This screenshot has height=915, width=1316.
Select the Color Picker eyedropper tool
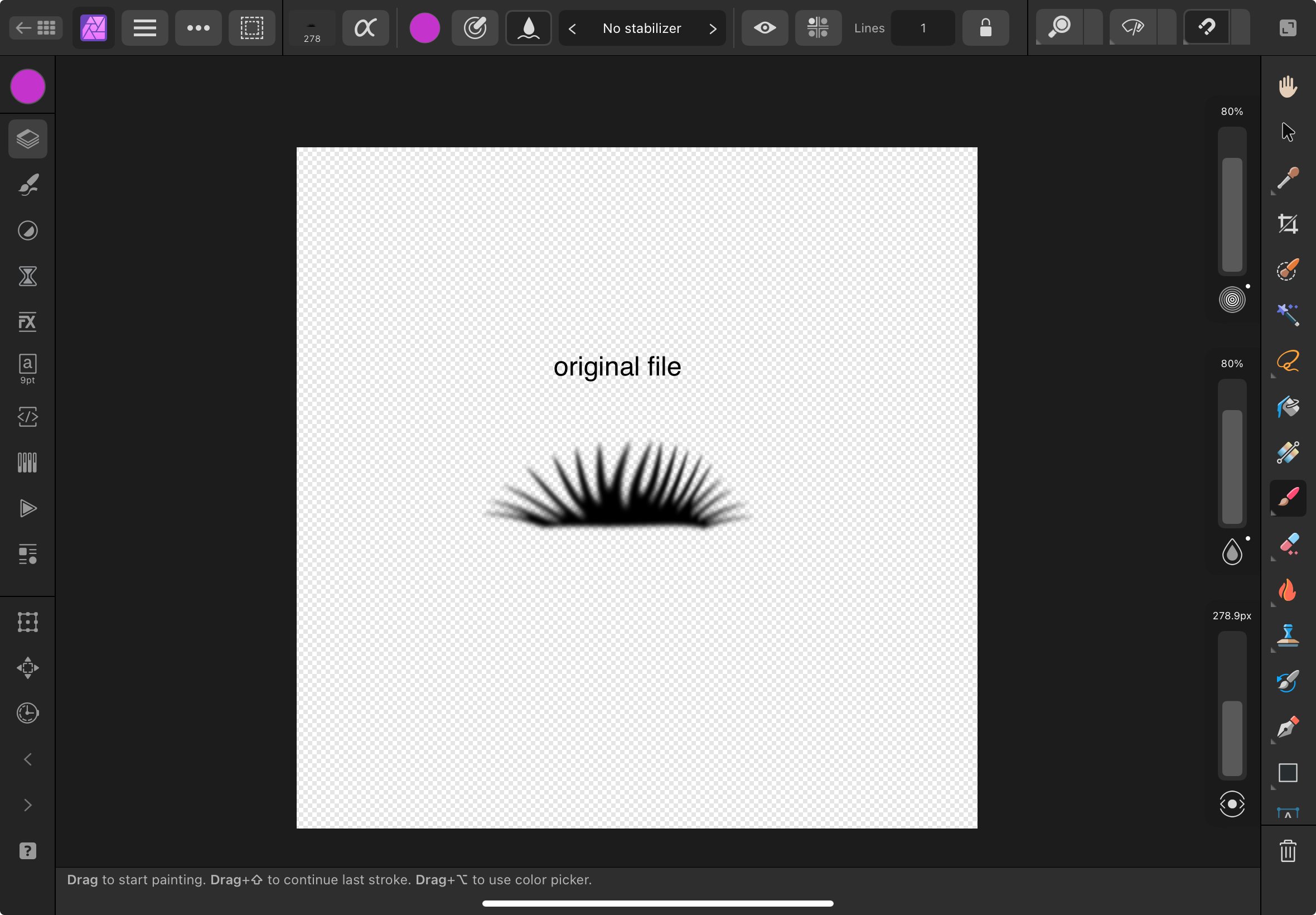[x=1288, y=178]
